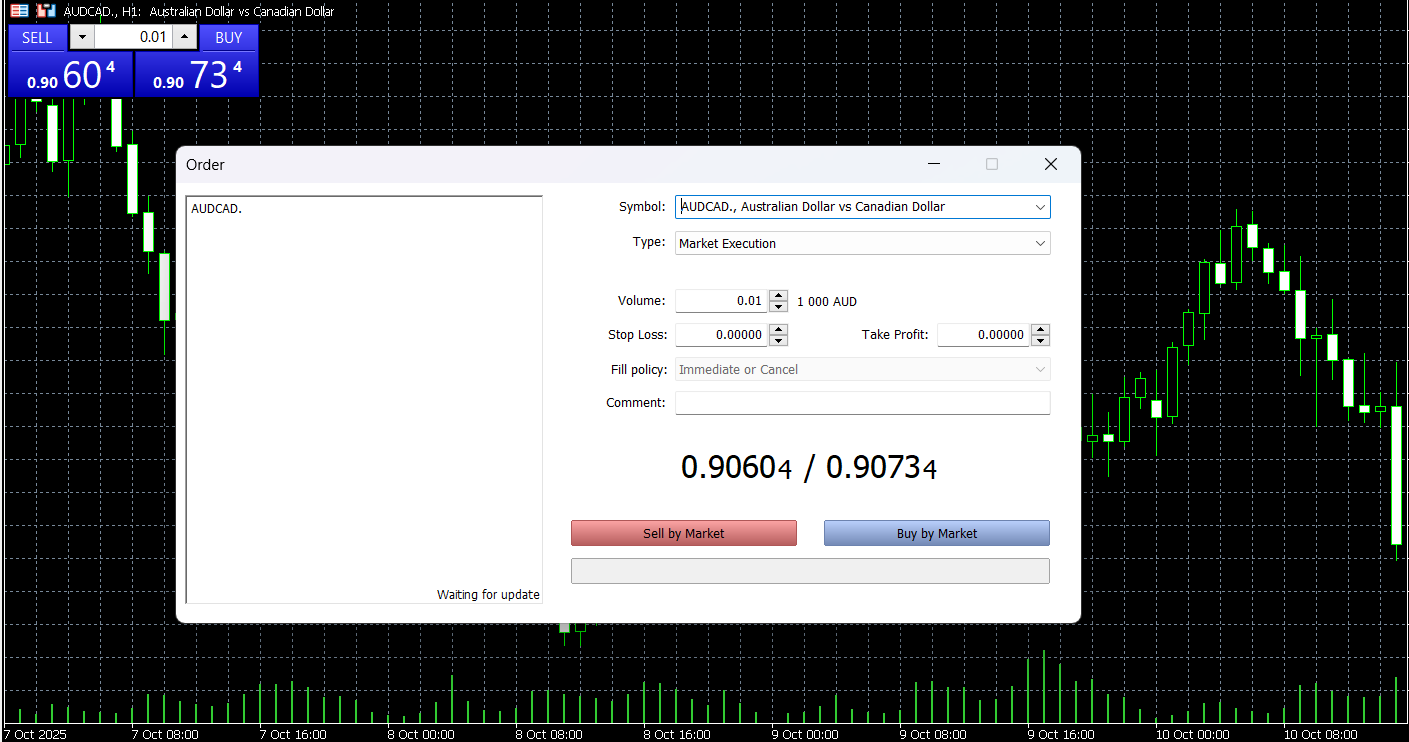Open the Fill policy dropdown
This screenshot has height=742, width=1409.
[1040, 370]
